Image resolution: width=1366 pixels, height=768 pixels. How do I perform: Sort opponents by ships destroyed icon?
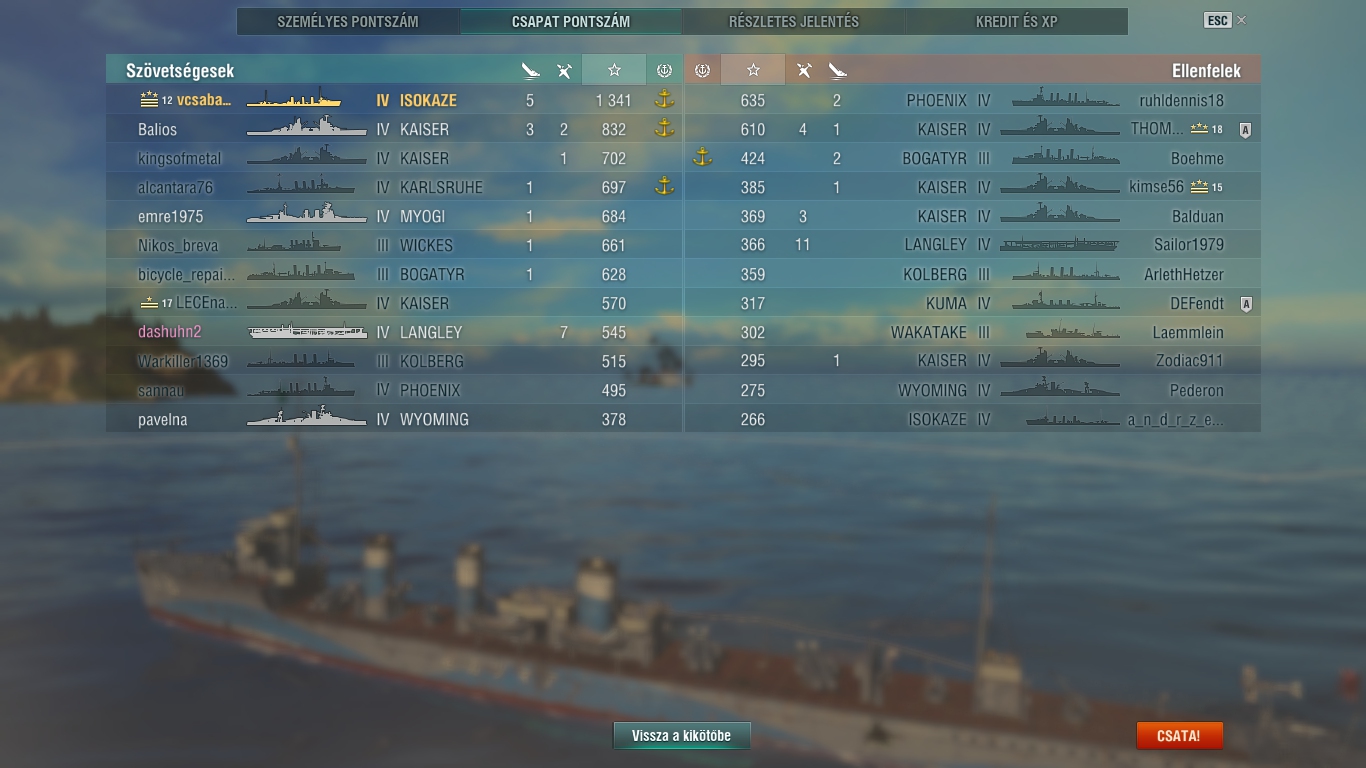point(837,70)
